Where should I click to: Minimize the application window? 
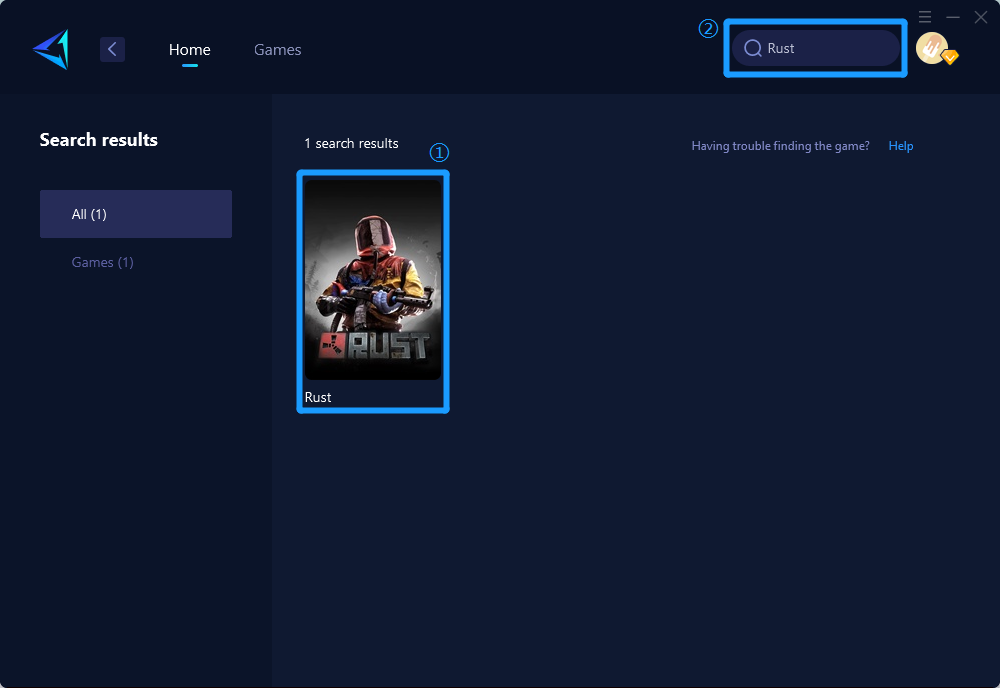[953, 17]
